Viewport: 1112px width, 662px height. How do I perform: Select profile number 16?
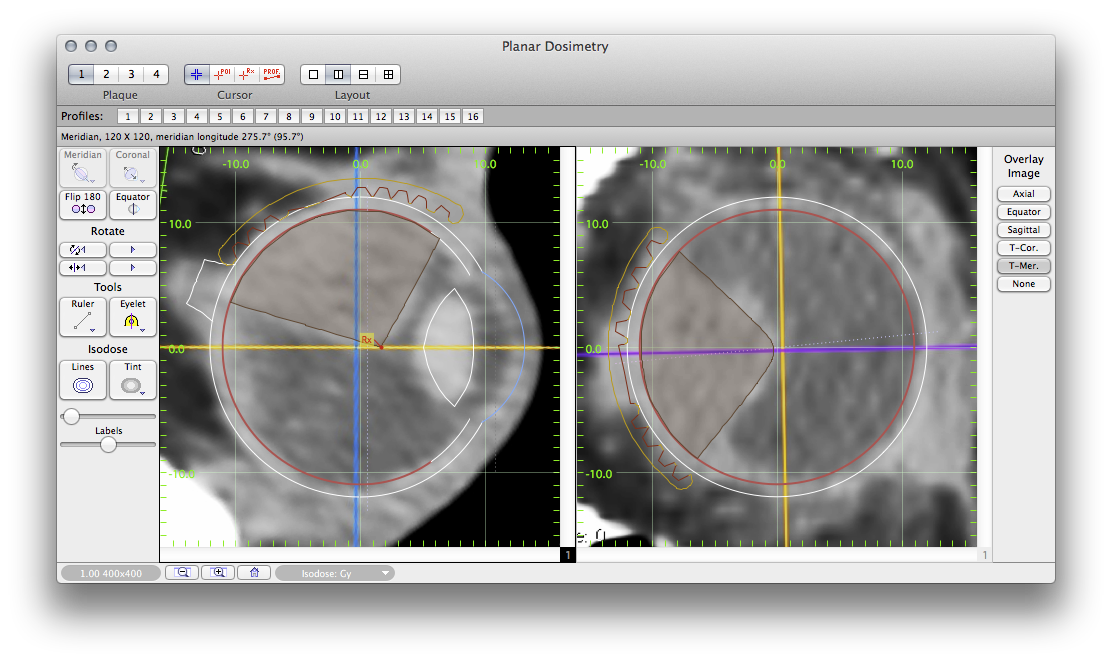[473, 117]
